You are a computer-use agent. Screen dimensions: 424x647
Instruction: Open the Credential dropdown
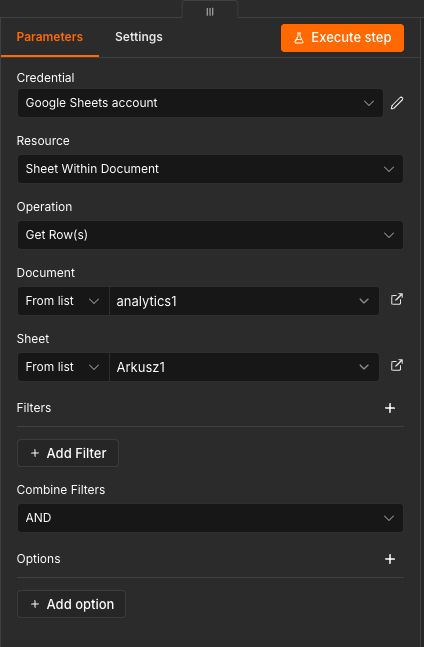(x=200, y=103)
